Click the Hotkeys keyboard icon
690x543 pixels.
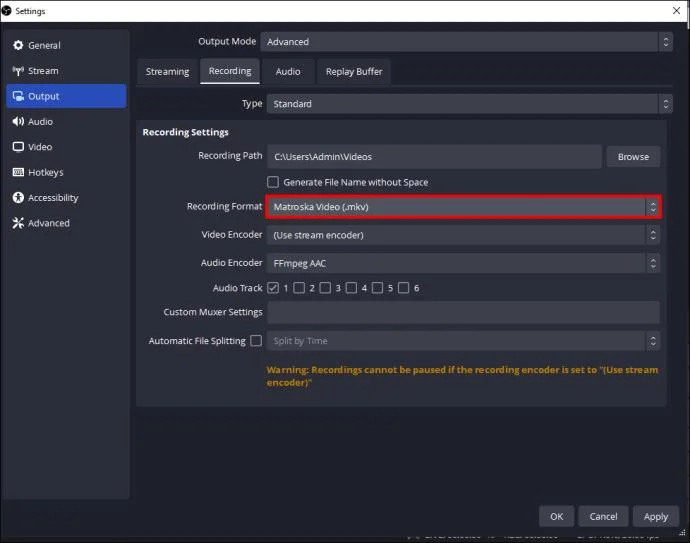(x=18, y=172)
